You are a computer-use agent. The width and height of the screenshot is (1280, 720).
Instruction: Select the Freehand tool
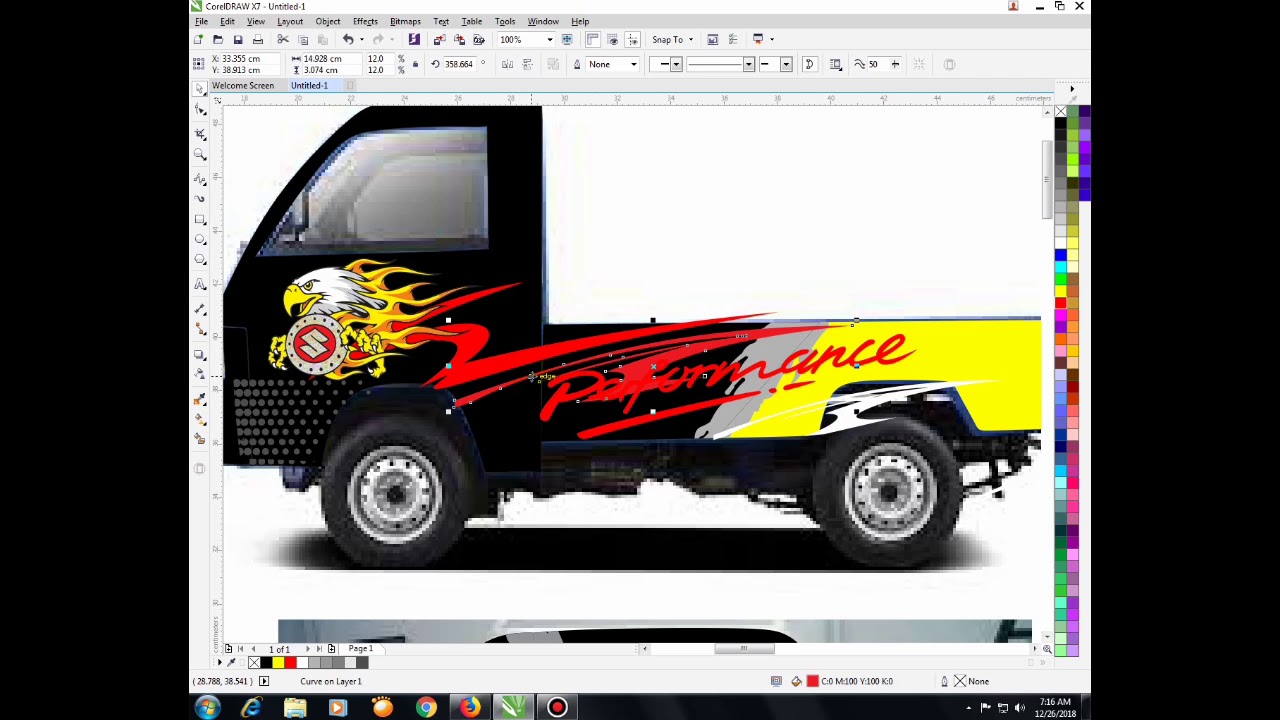[200, 178]
